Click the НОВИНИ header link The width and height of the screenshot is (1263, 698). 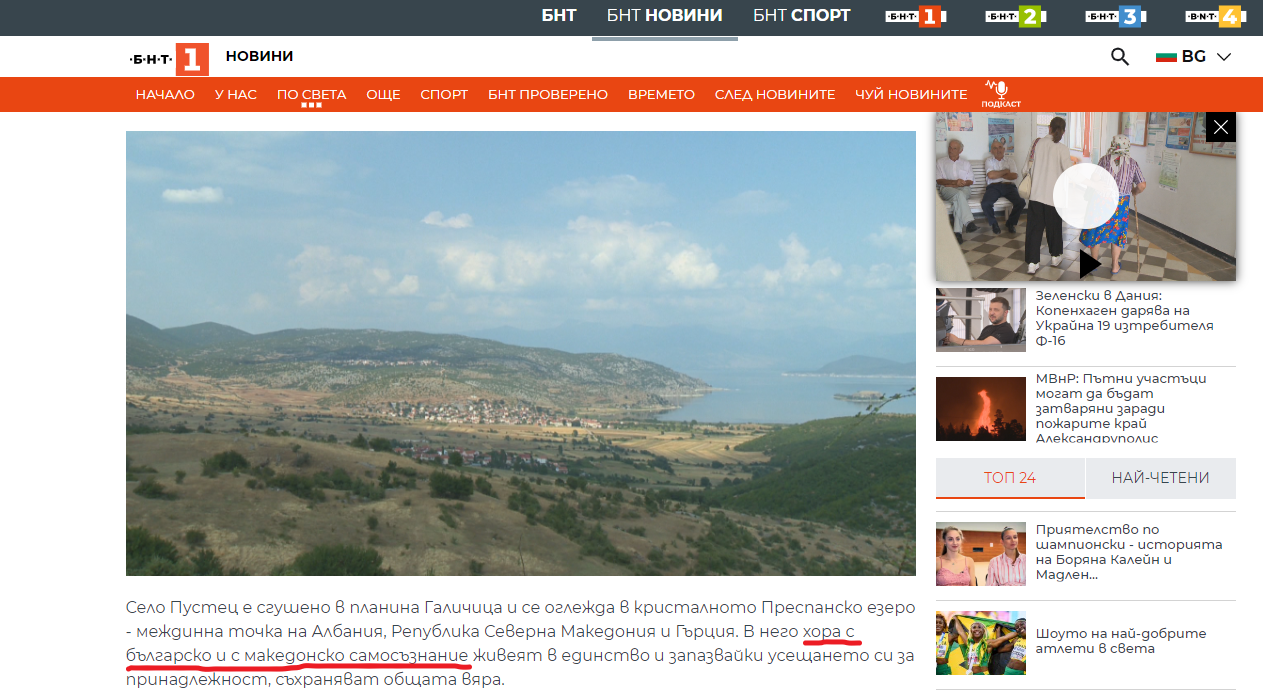click(259, 56)
